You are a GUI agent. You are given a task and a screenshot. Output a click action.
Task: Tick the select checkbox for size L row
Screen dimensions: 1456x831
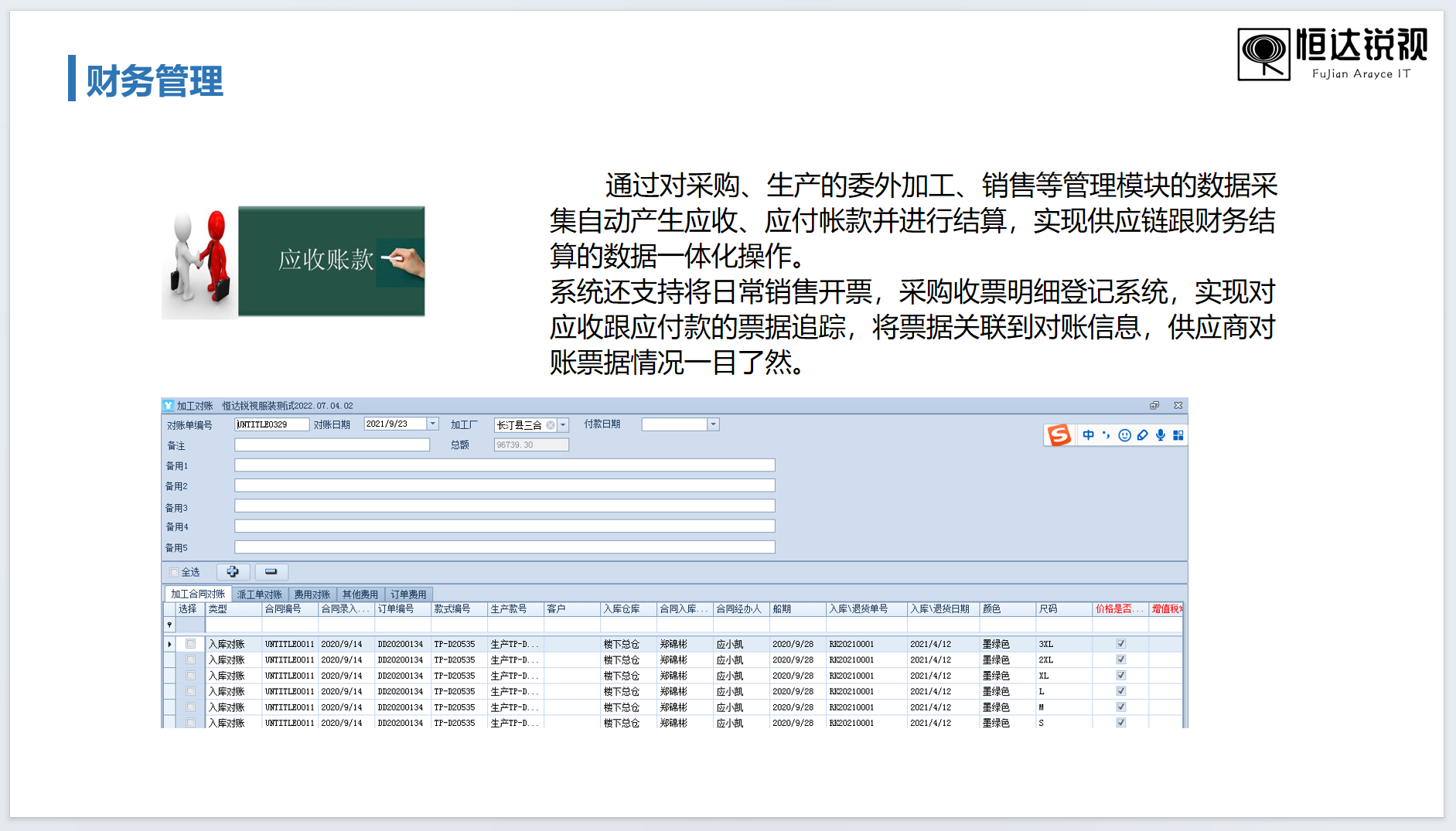190,691
